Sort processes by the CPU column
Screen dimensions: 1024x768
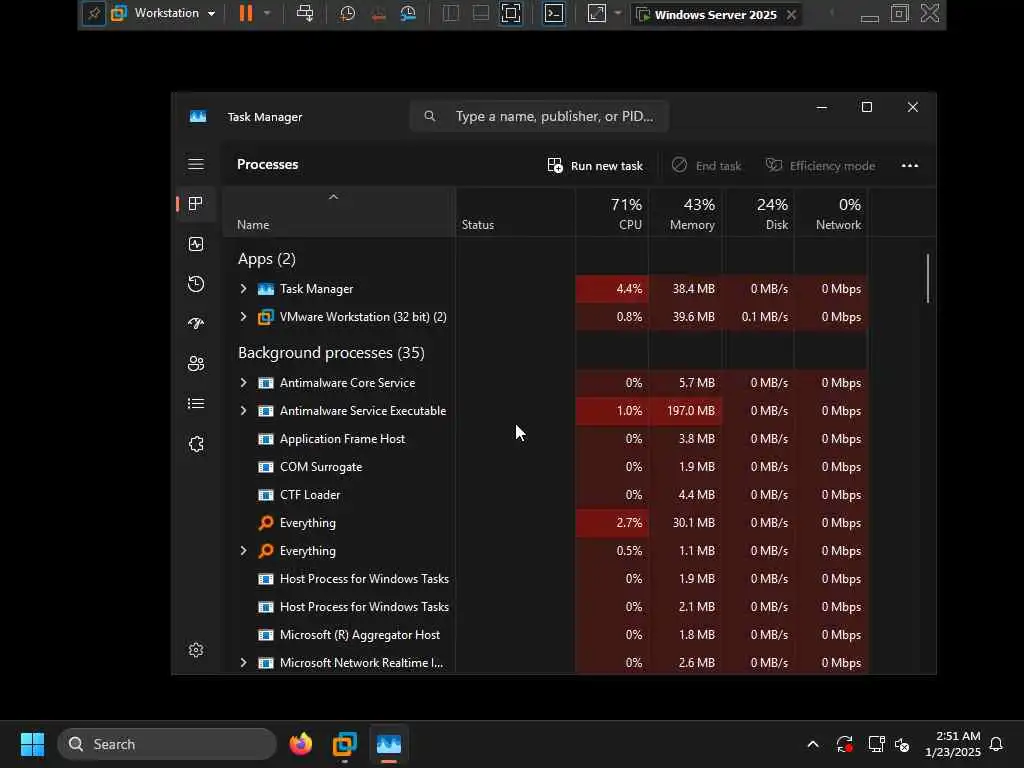pos(612,212)
